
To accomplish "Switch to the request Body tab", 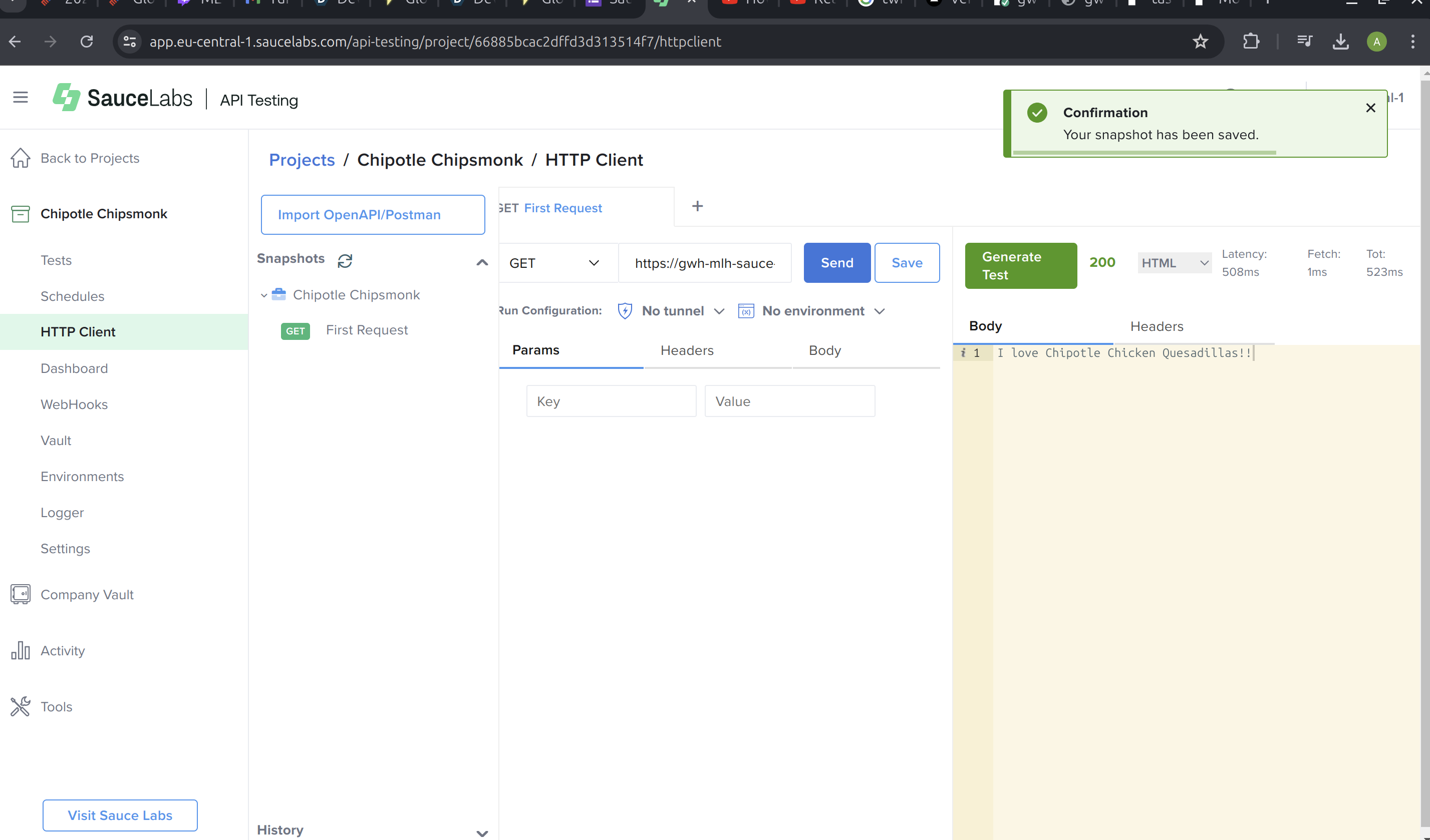I will coord(824,350).
